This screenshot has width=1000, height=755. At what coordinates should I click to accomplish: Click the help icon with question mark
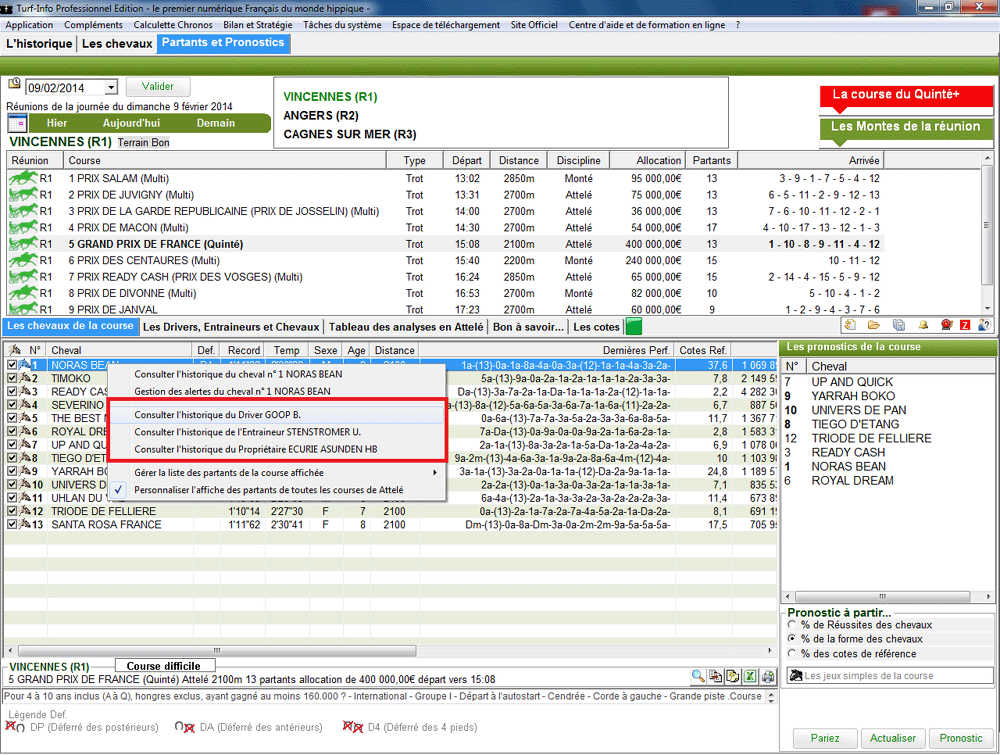[985, 325]
